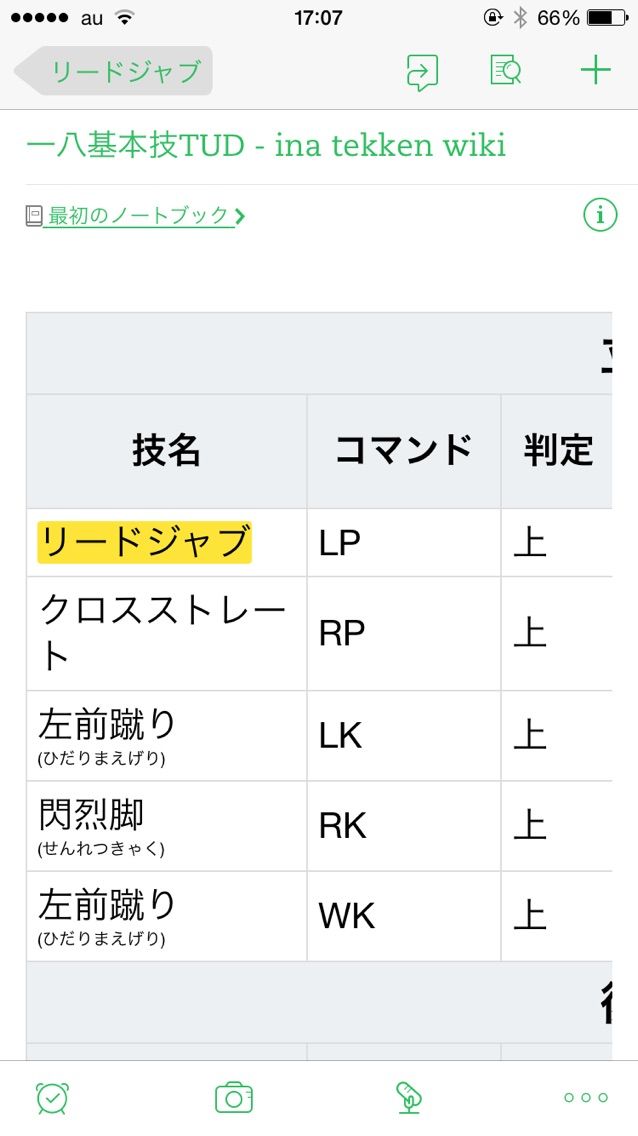
Task: Open note info circle icon
Action: click(600, 215)
